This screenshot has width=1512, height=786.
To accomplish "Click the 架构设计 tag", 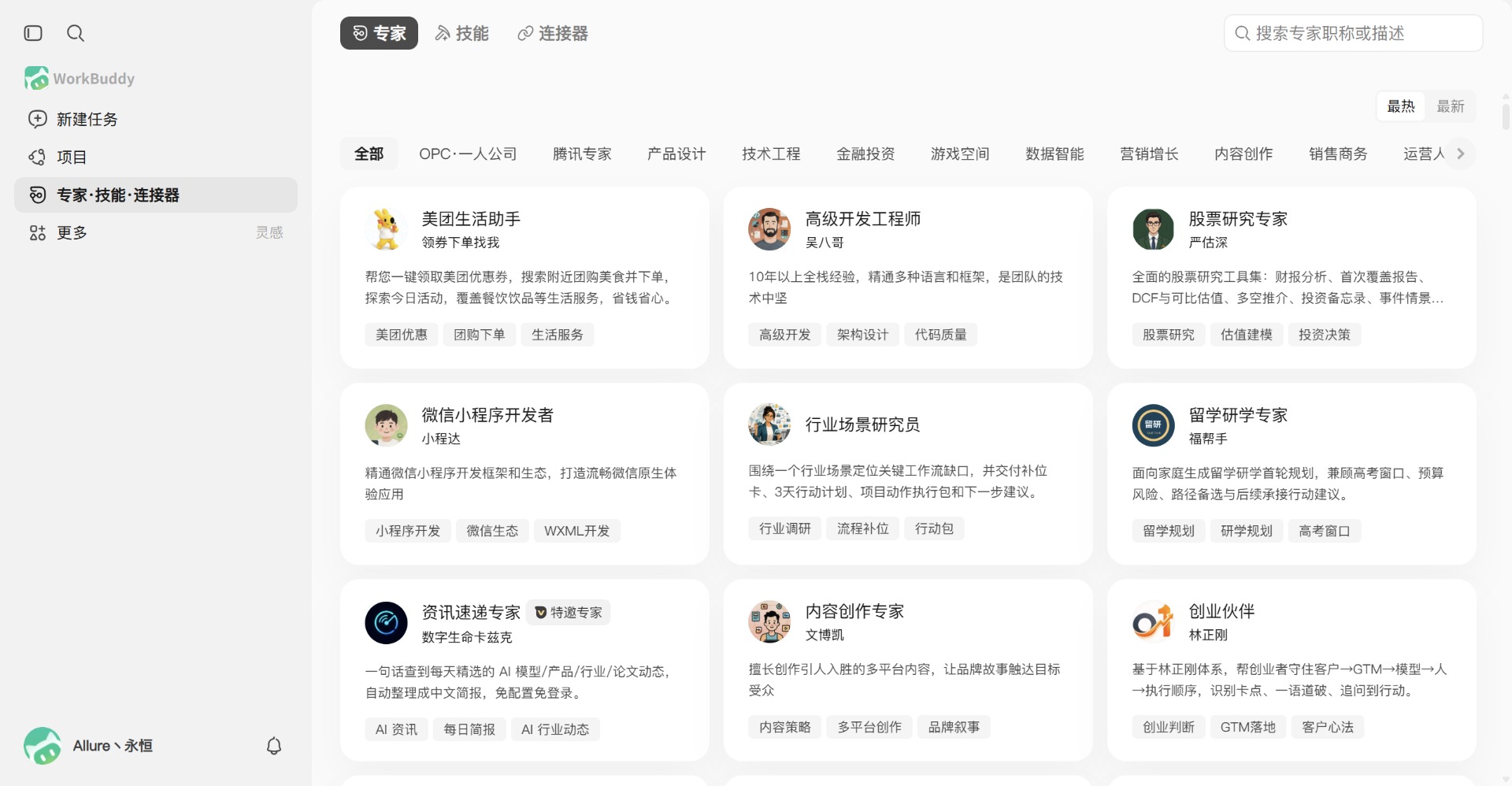I will (863, 335).
